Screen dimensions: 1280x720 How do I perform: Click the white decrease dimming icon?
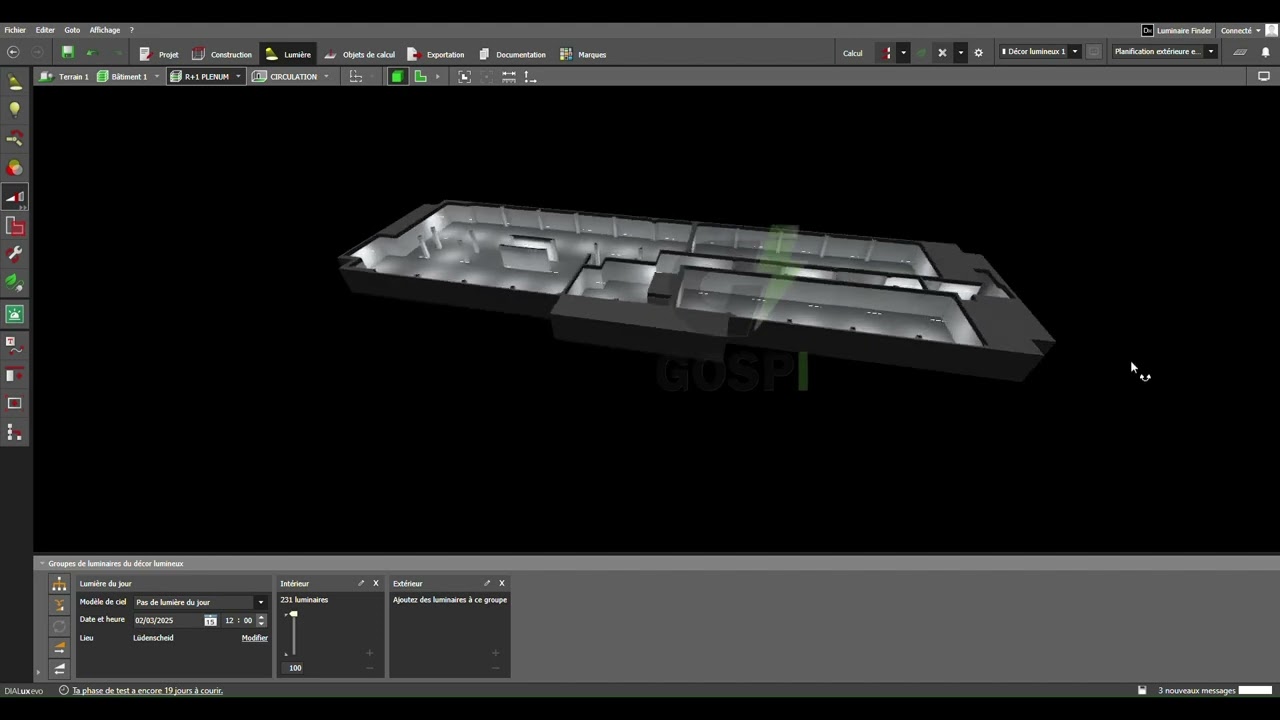60,669
